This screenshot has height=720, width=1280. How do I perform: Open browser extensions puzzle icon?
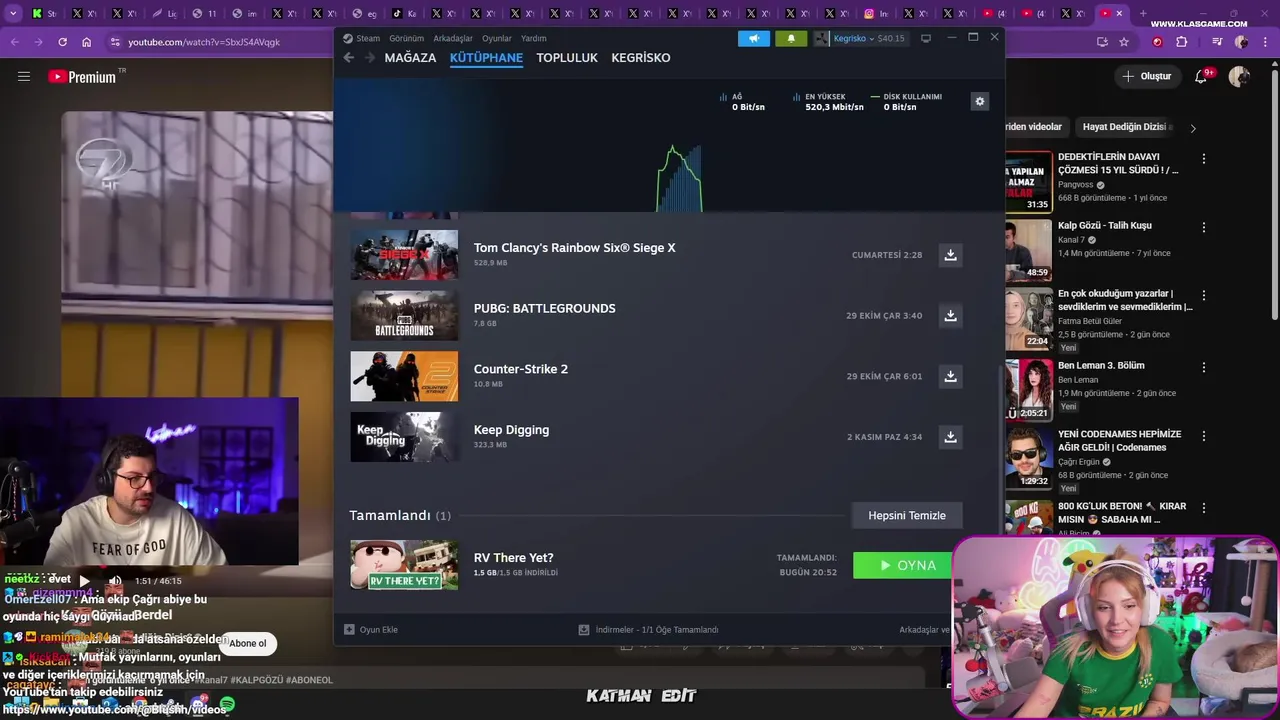pyautogui.click(x=1181, y=42)
